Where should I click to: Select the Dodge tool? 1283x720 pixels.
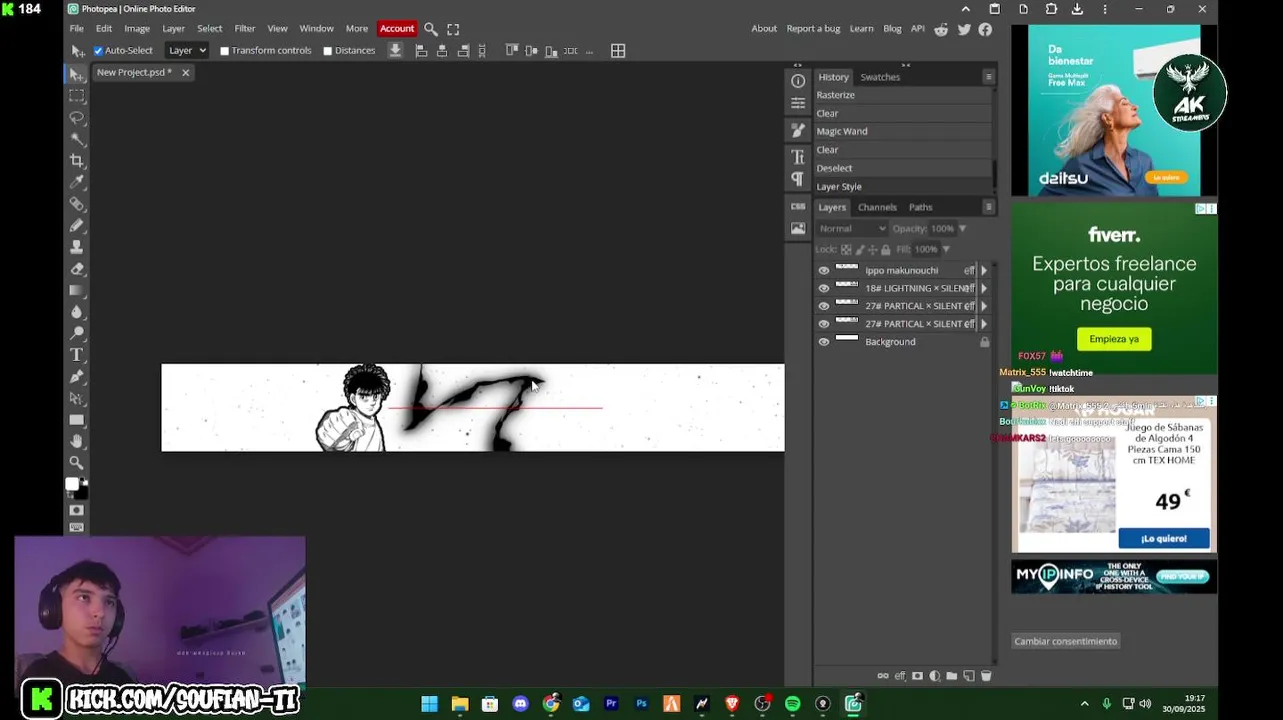pos(76,334)
